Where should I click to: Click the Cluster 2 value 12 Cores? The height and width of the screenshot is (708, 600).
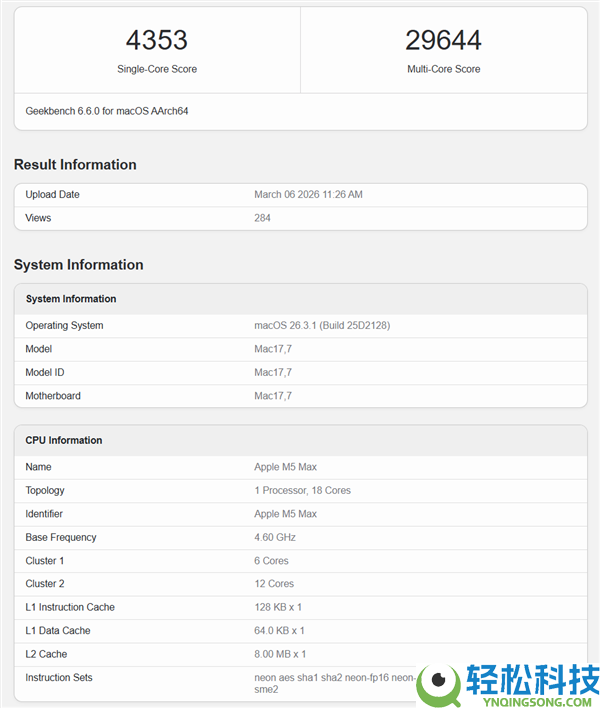pos(274,584)
